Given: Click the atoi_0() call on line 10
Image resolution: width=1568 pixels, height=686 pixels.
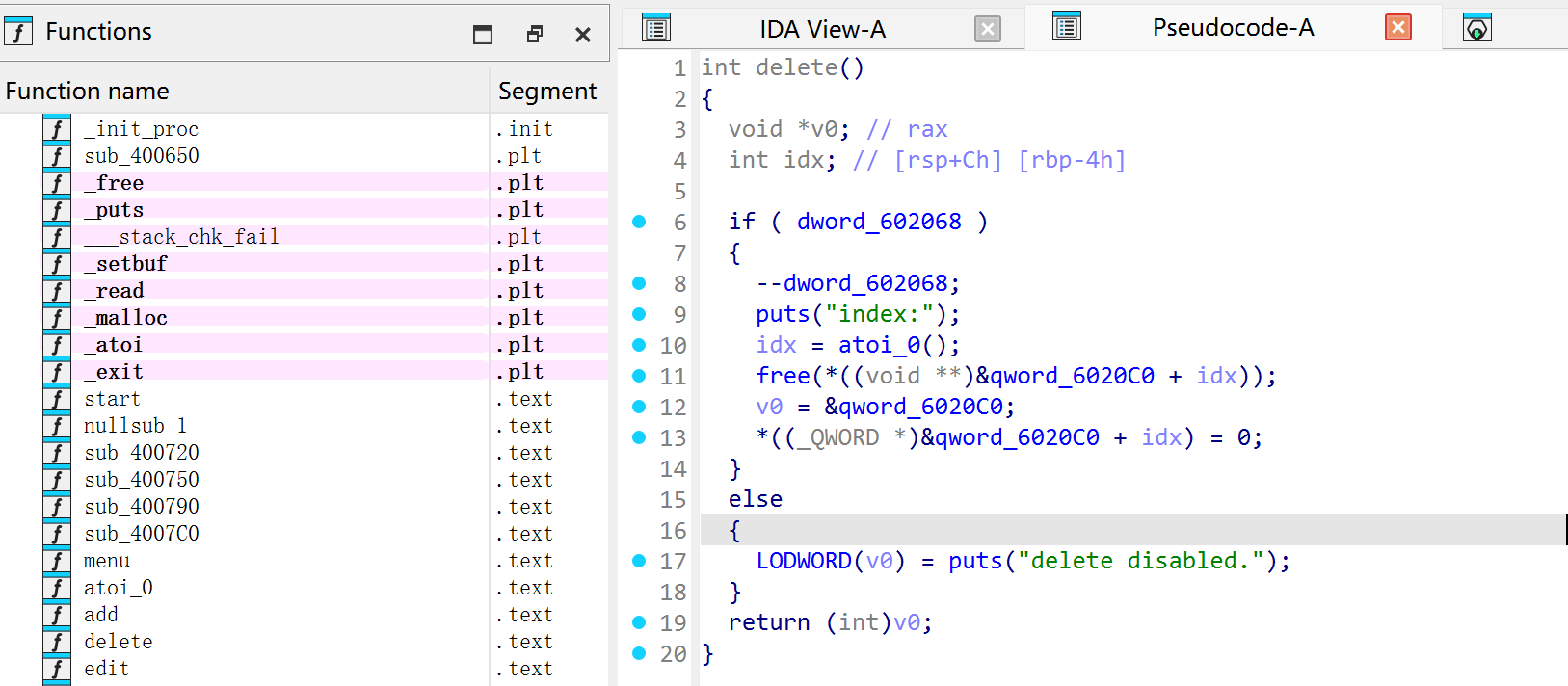Looking at the screenshot, I should point(899,345).
